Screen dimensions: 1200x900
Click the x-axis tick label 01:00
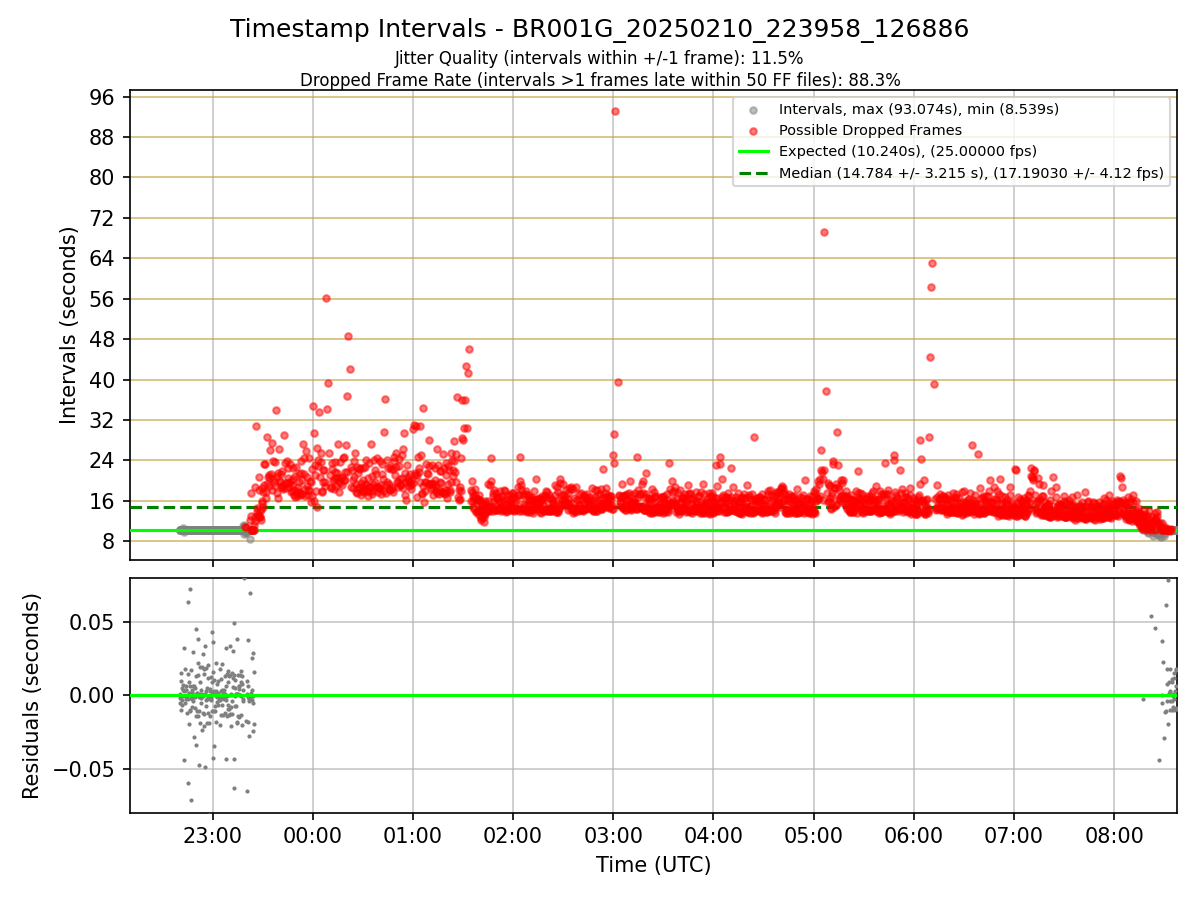(x=412, y=835)
